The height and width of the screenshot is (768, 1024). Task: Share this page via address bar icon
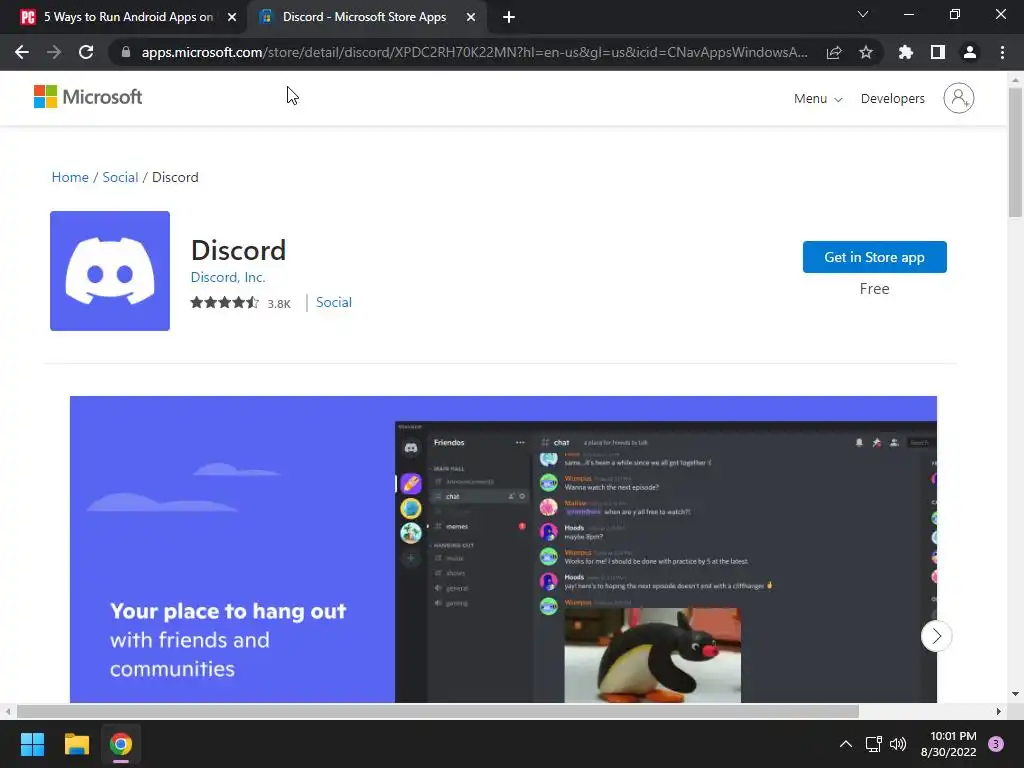click(x=834, y=52)
